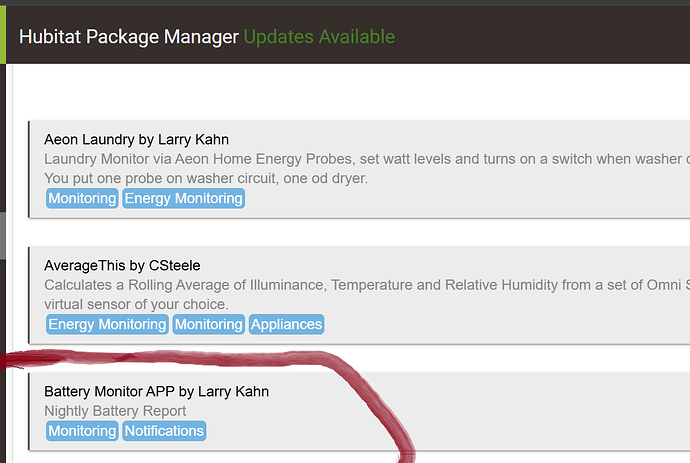Click Monitoring tag under AverageThis

(x=209, y=324)
